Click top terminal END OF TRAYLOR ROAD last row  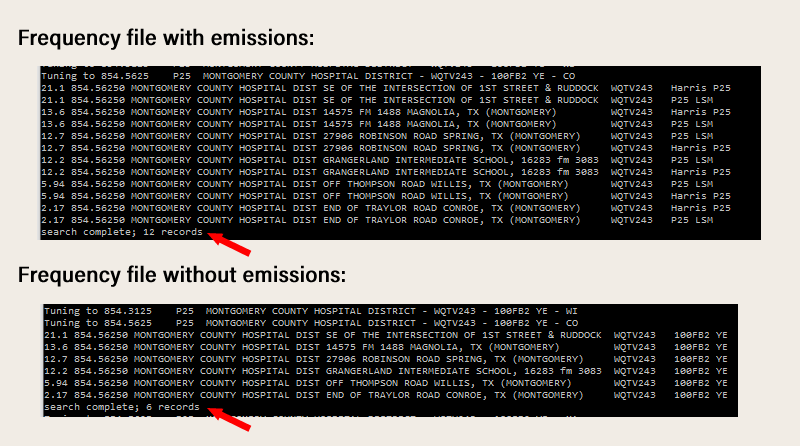[x=377, y=220]
